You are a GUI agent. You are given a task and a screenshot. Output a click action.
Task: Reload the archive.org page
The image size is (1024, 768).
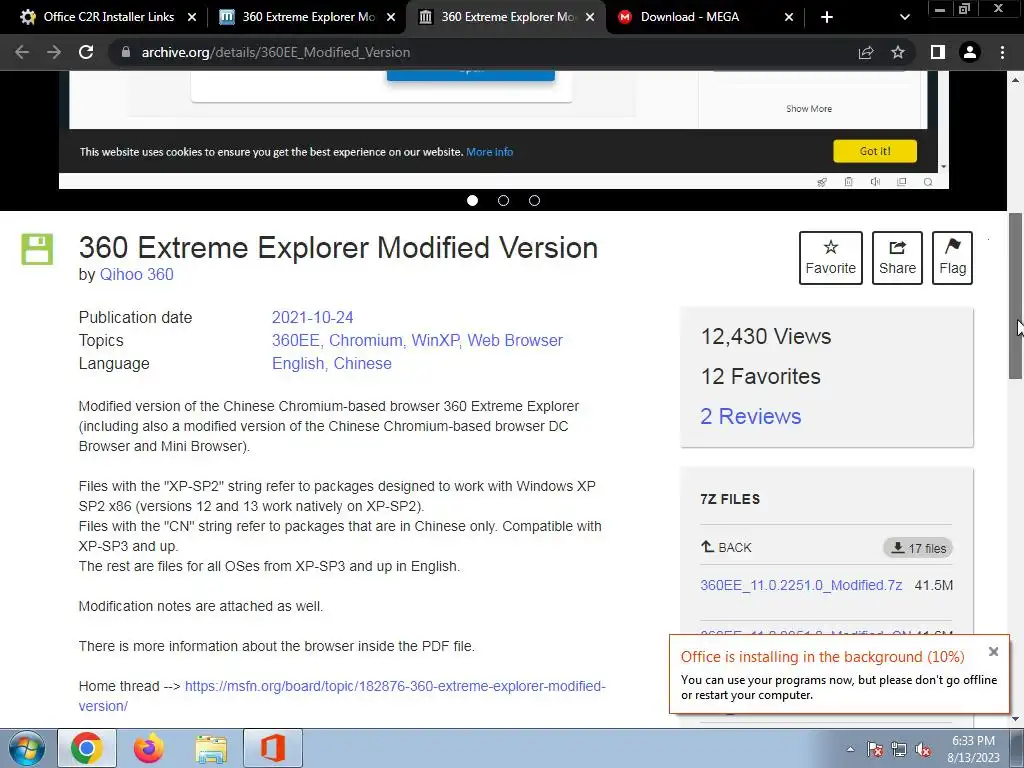point(86,52)
